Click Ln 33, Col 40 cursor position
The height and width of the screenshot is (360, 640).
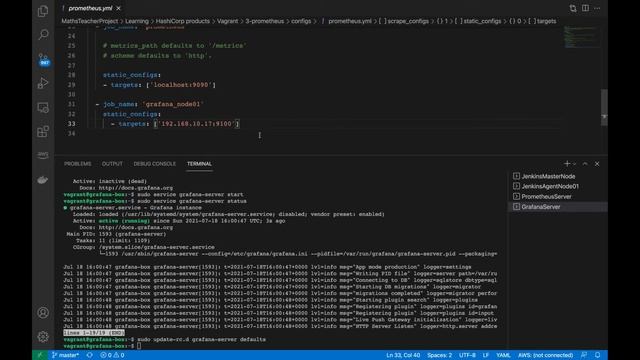[x=403, y=355]
